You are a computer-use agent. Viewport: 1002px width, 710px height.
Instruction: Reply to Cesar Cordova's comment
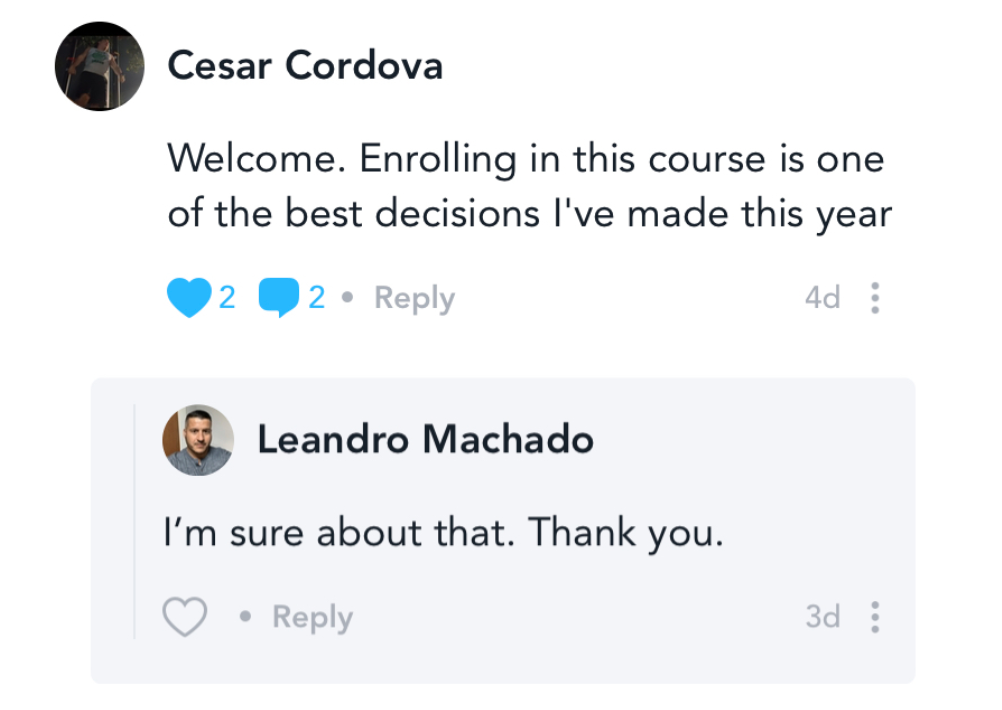pyautogui.click(x=414, y=298)
